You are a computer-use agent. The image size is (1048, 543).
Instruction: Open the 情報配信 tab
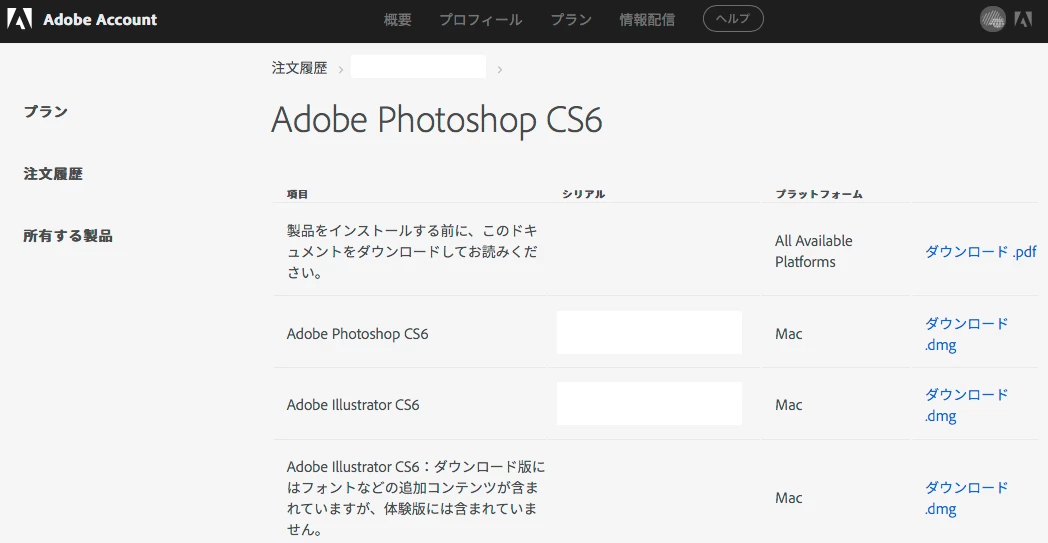coord(647,19)
